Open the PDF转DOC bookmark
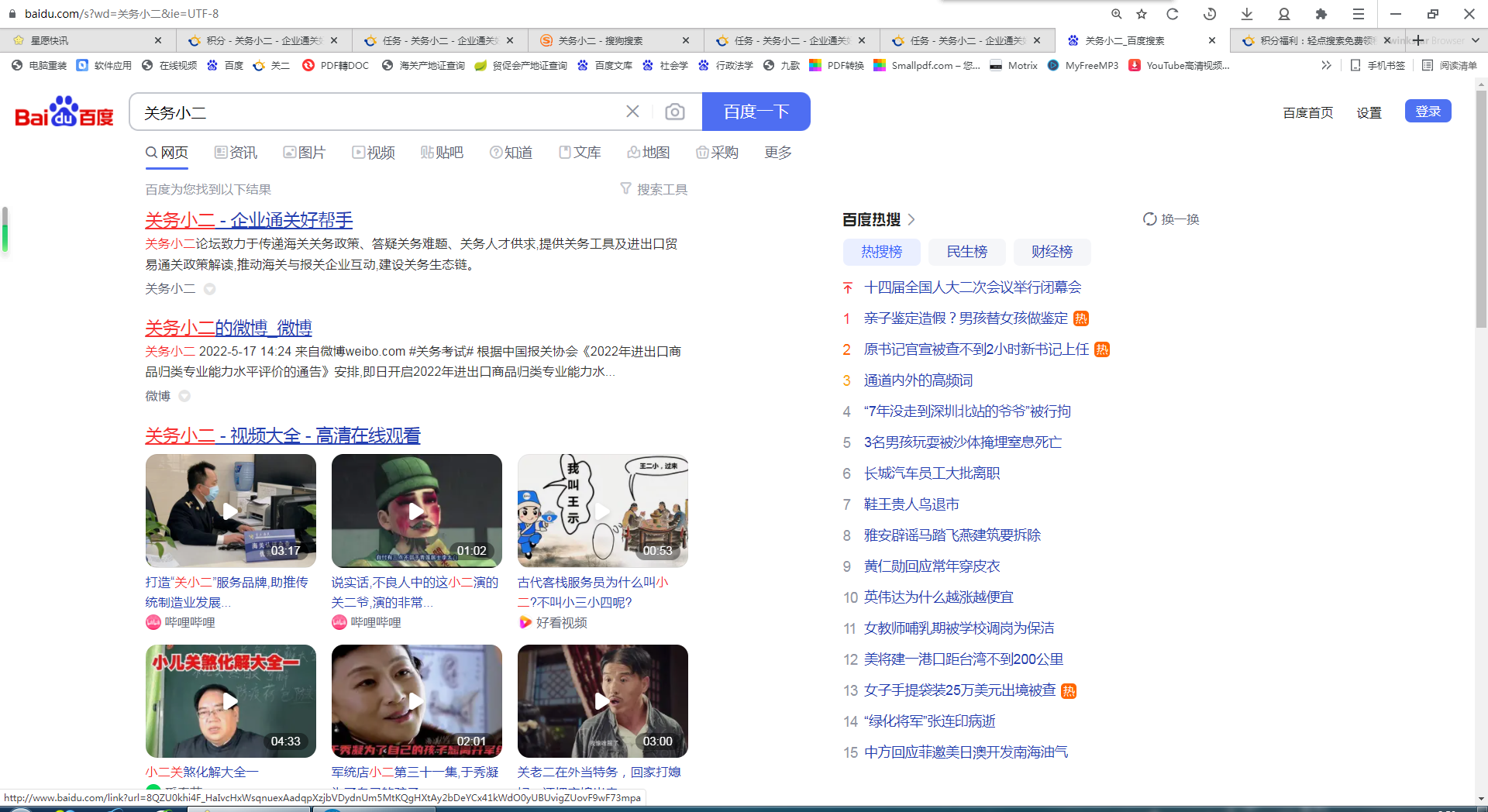Image resolution: width=1488 pixels, height=812 pixels. (336, 65)
